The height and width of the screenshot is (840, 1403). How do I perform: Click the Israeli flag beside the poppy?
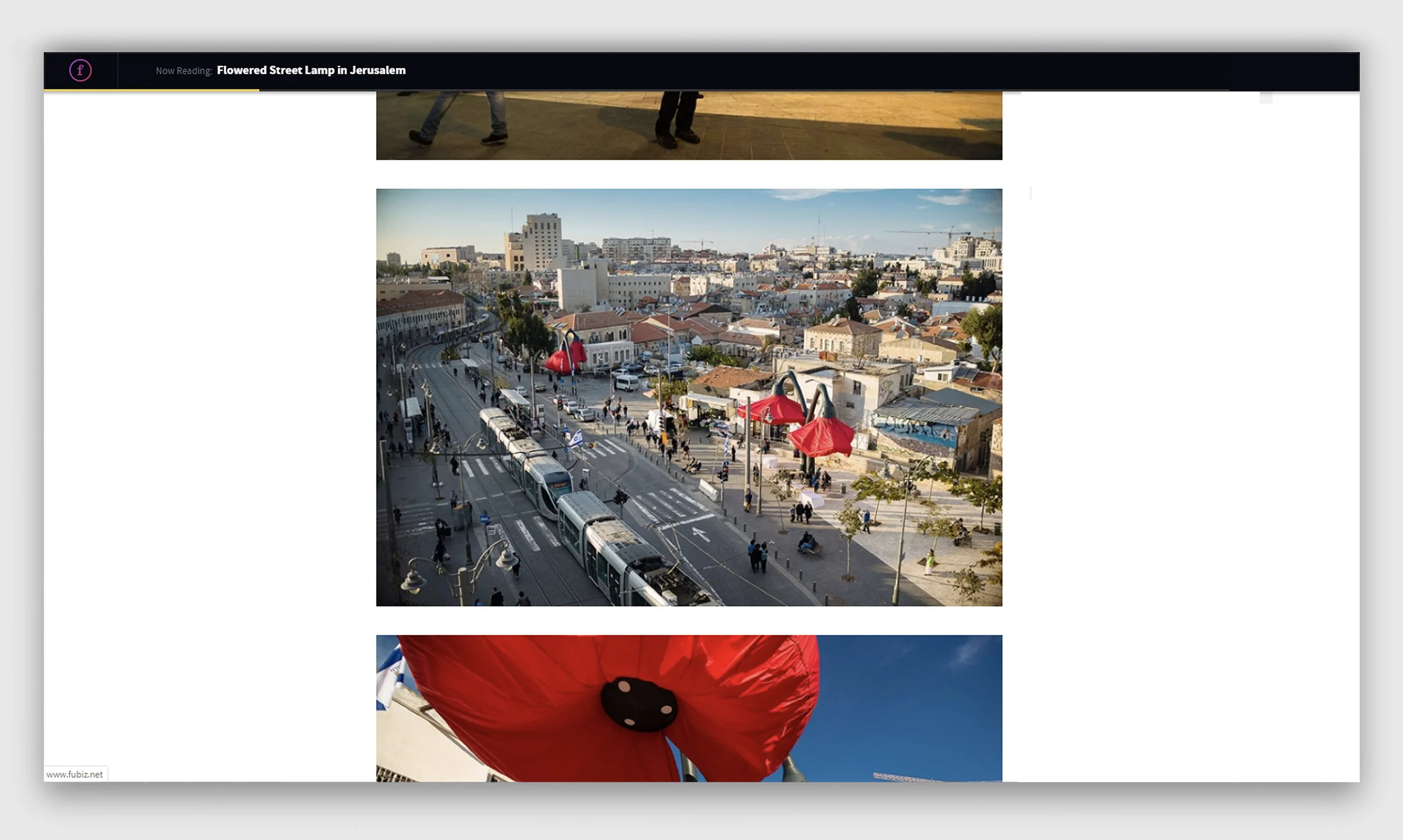click(391, 676)
